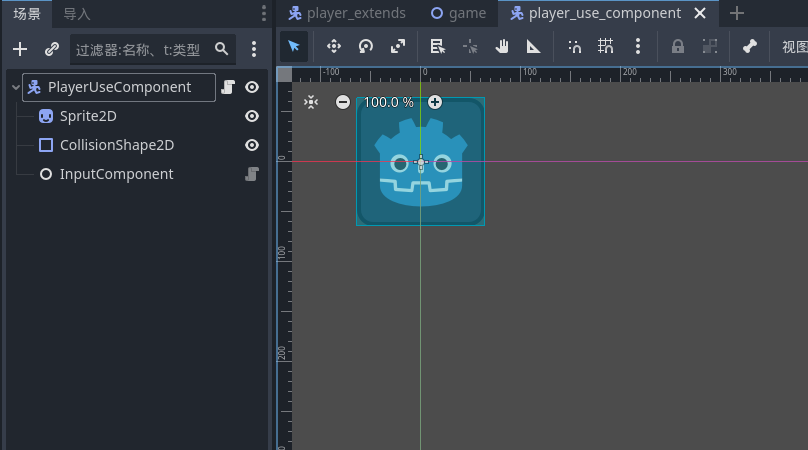
Task: Select the Scale mode tool
Action: pyautogui.click(x=398, y=46)
